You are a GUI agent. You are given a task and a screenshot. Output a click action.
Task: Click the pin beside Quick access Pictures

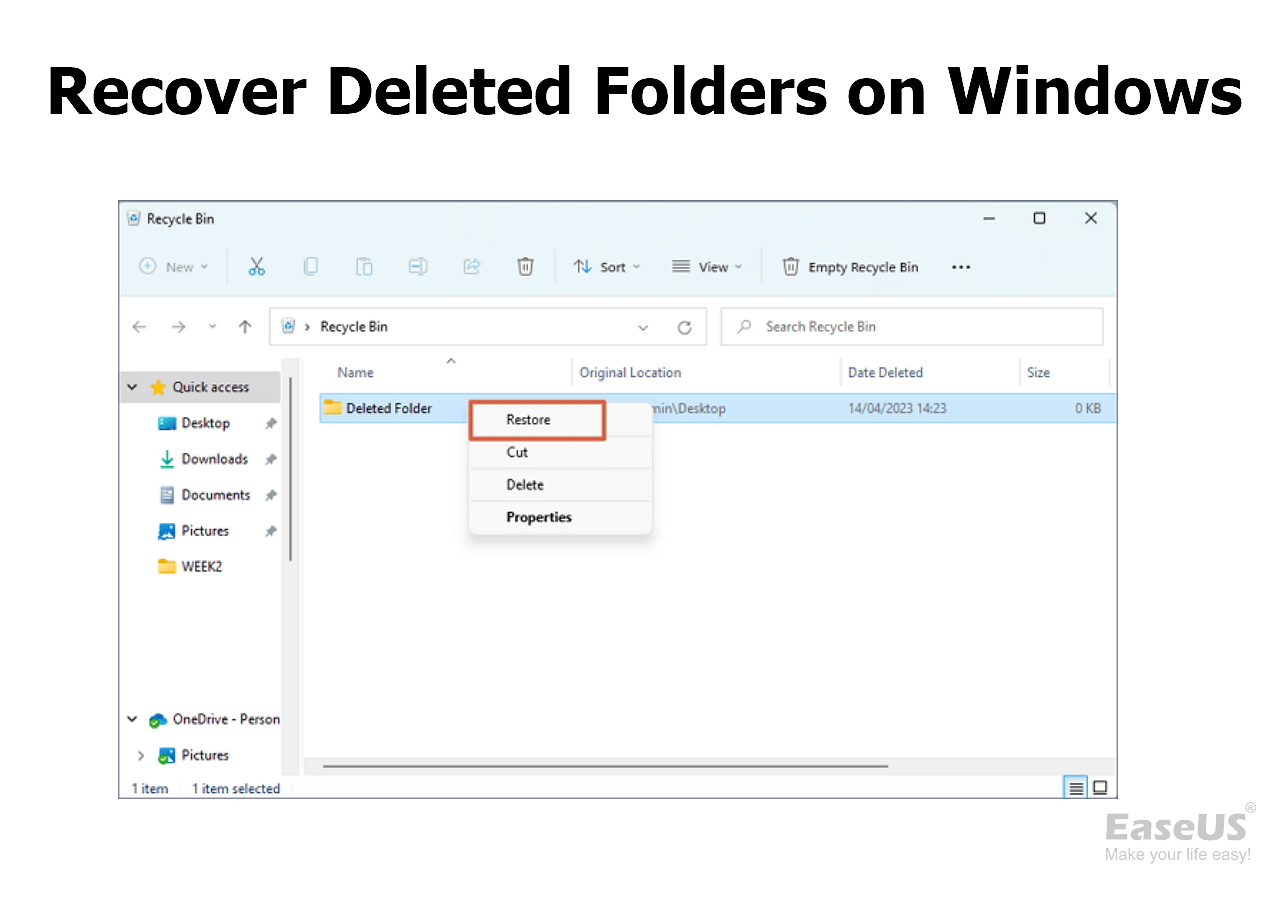270,532
